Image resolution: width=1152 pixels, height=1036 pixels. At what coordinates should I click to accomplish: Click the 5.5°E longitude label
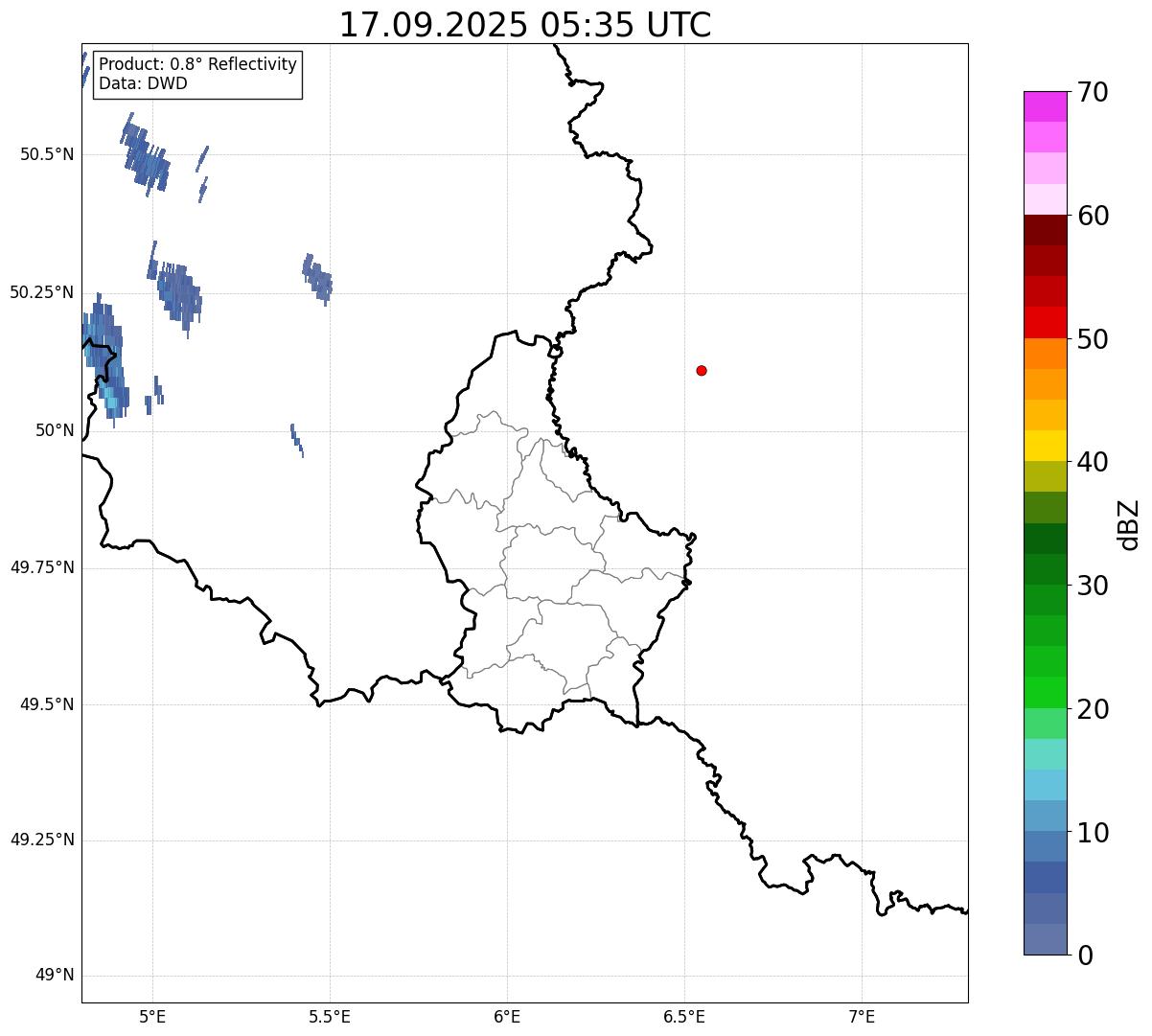[330, 1016]
